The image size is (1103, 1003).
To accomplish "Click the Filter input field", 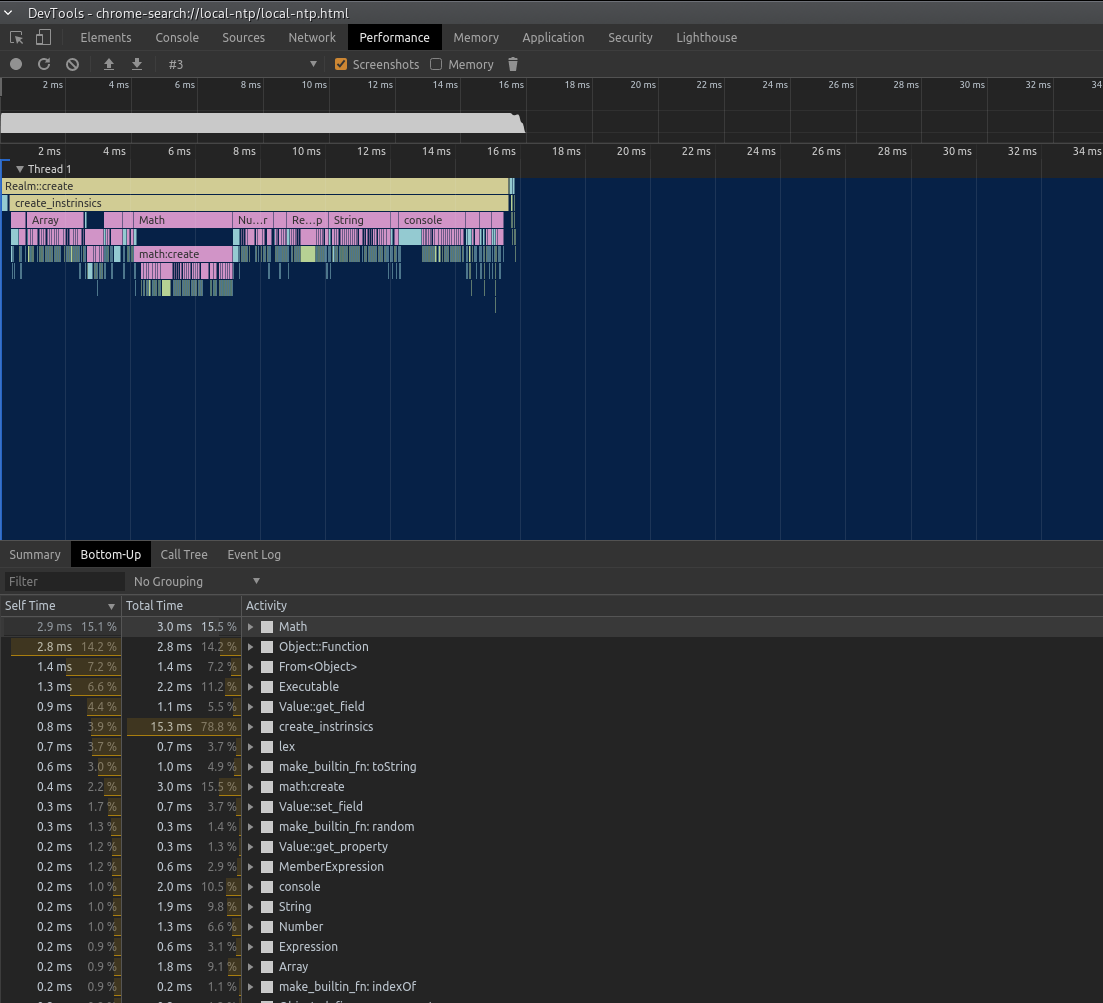I will pyautogui.click(x=62, y=581).
